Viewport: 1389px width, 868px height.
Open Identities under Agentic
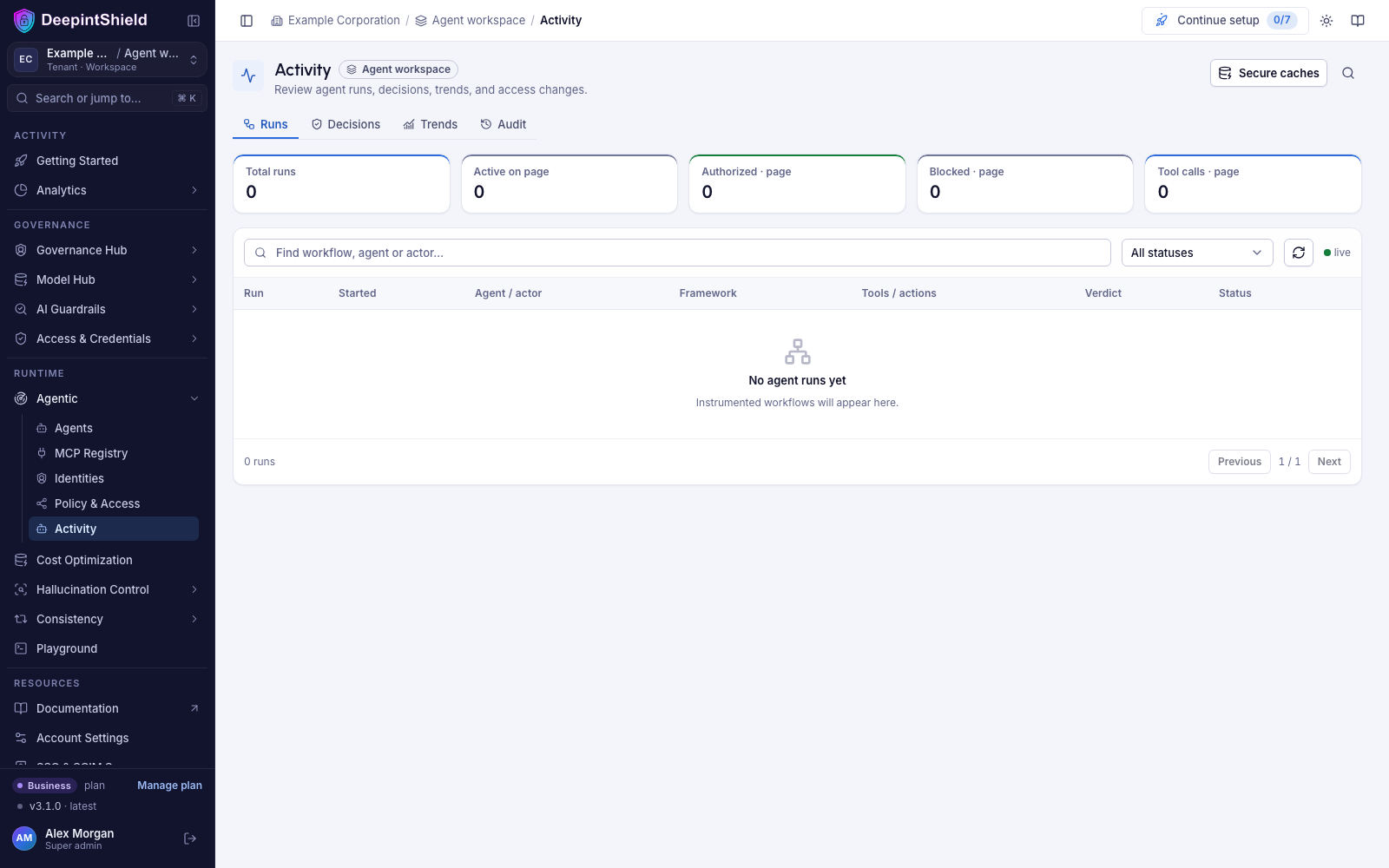114,478
